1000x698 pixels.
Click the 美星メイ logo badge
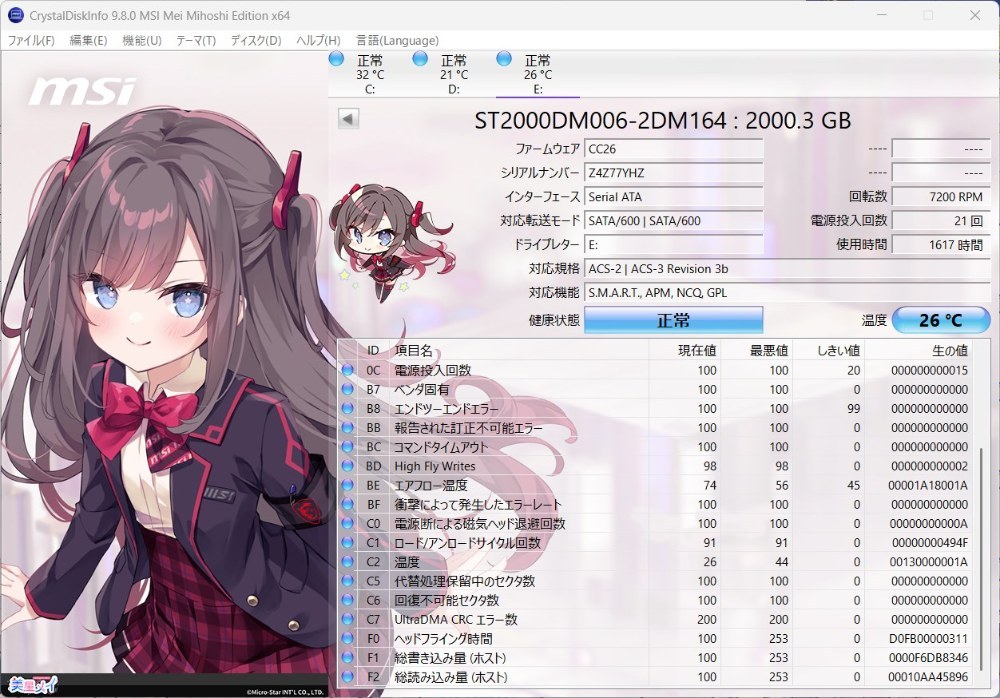pyautogui.click(x=33, y=685)
